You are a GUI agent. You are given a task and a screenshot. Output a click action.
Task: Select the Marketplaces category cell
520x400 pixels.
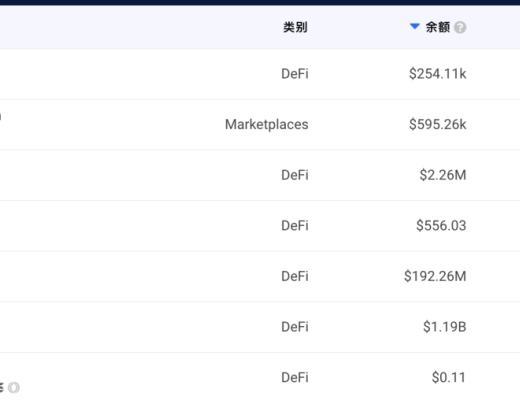pyautogui.click(x=266, y=125)
